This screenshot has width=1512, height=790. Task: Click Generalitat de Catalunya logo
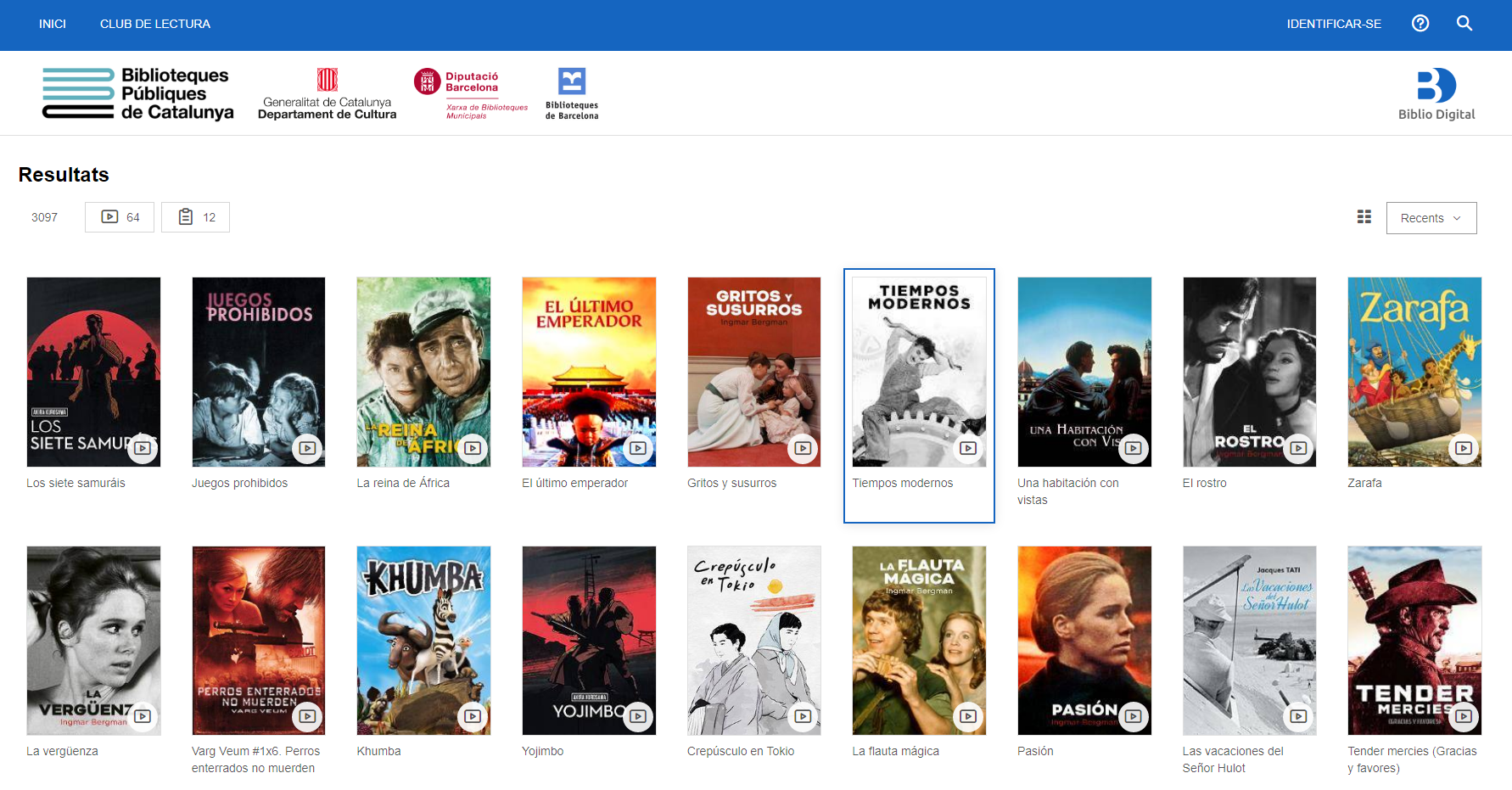click(328, 93)
